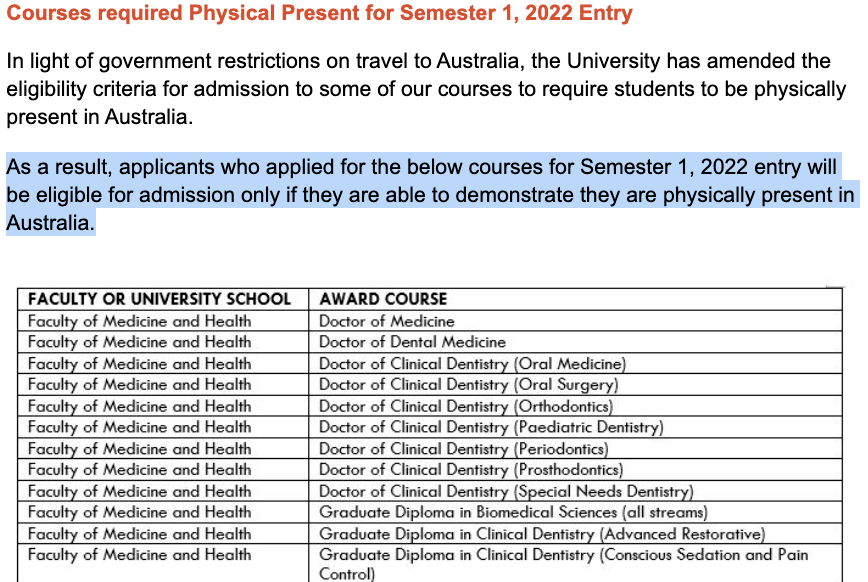
Task: Click the highlighted paragraph starting 'As a result'
Action: tap(431, 195)
